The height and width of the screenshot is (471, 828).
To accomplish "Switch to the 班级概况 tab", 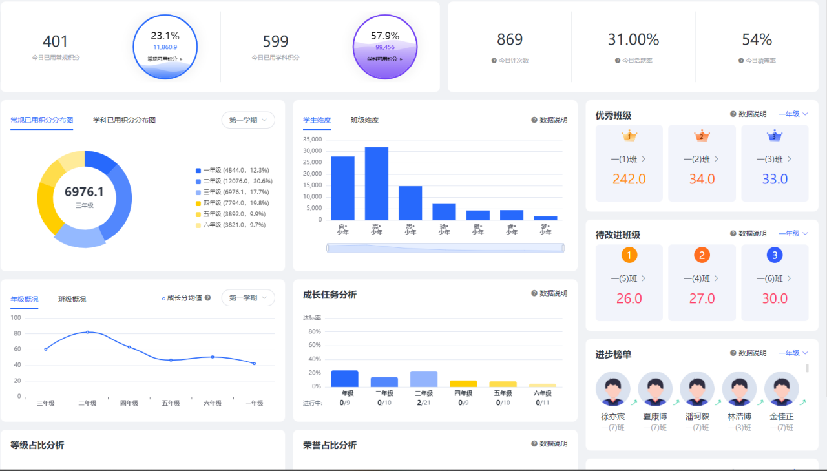I will (x=71, y=298).
